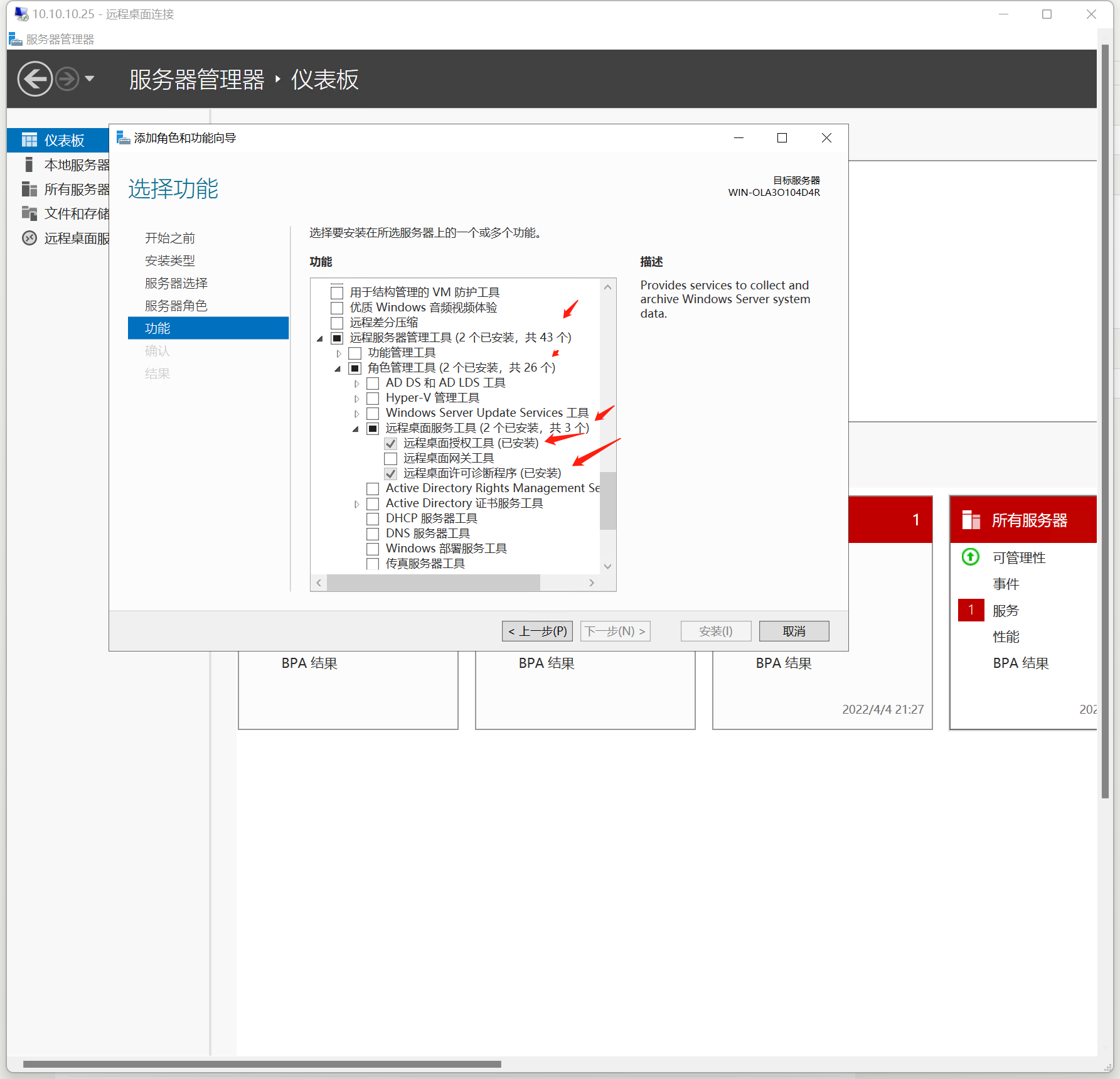Click the 下一步(N) button
Viewport: 1120px width, 1079px height.
pos(615,631)
